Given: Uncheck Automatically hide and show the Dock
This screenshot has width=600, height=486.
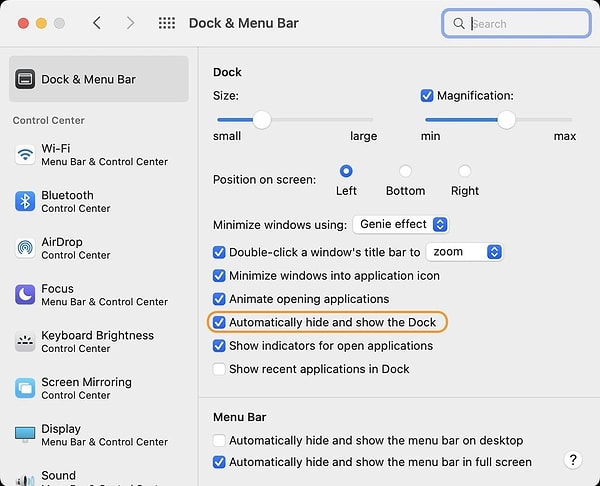Looking at the screenshot, I should tap(219, 322).
